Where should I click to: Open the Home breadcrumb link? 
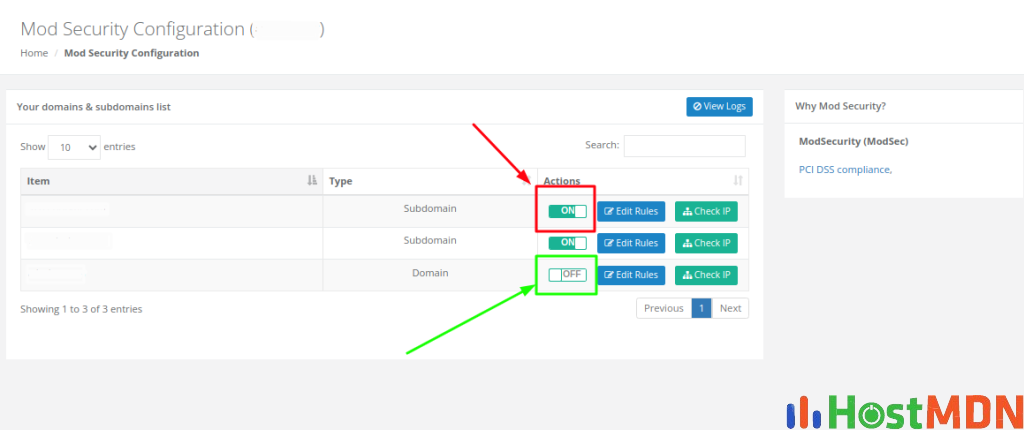coord(34,53)
